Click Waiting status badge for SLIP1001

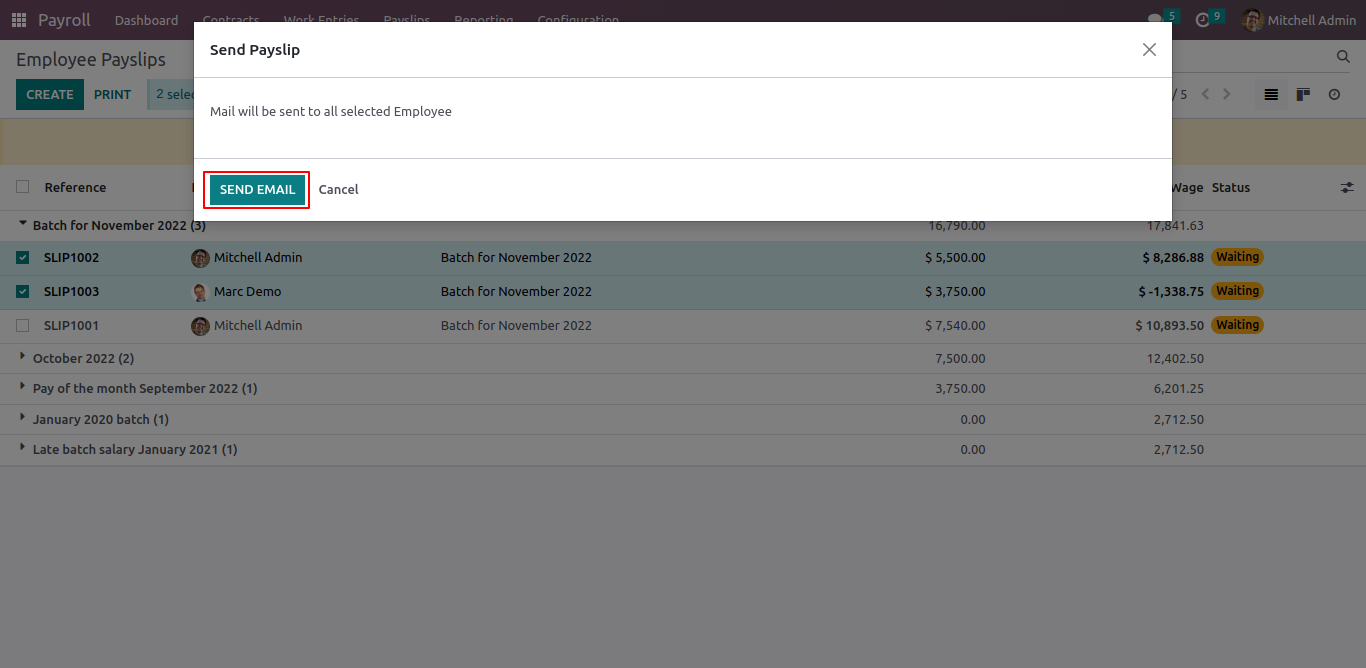(x=1237, y=325)
